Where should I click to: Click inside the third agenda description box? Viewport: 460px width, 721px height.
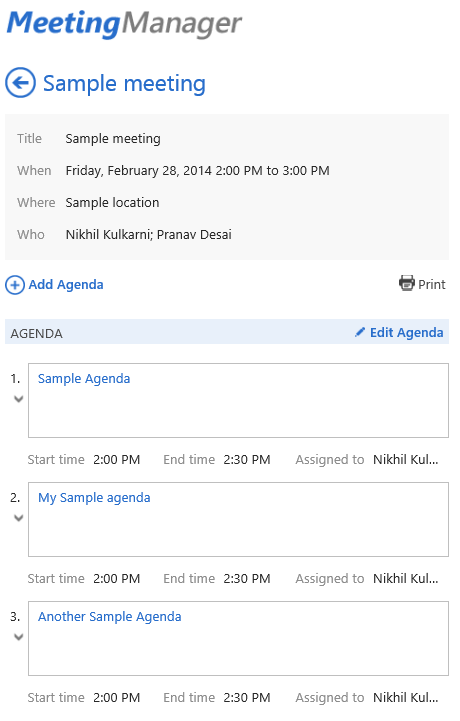238,639
